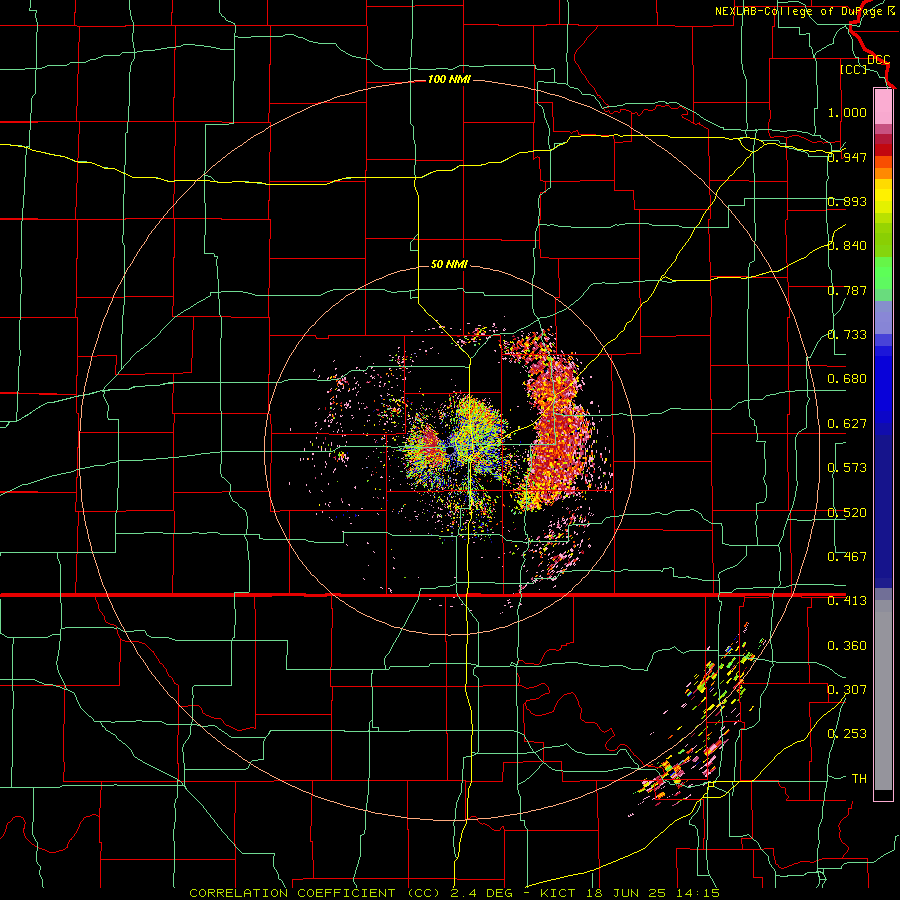Select the 0.307 scale value

tap(847, 690)
